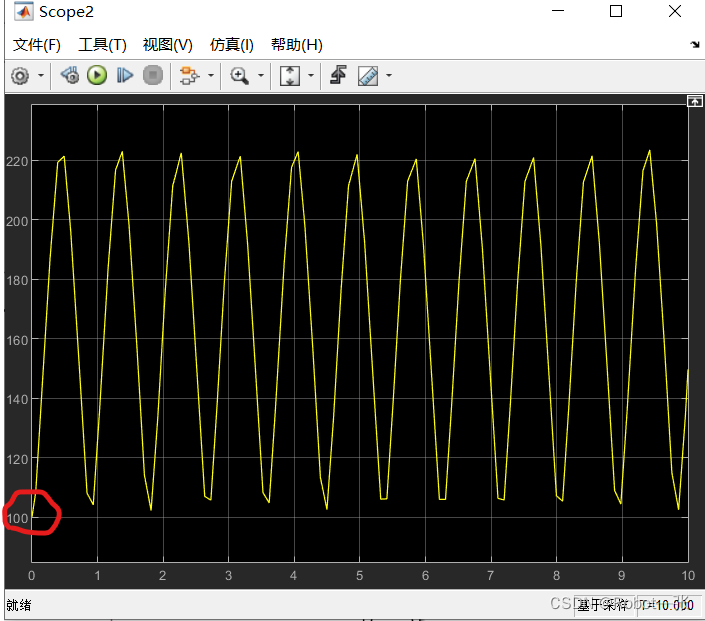Click the y-axis label 120
The image size is (705, 621).
17,459
